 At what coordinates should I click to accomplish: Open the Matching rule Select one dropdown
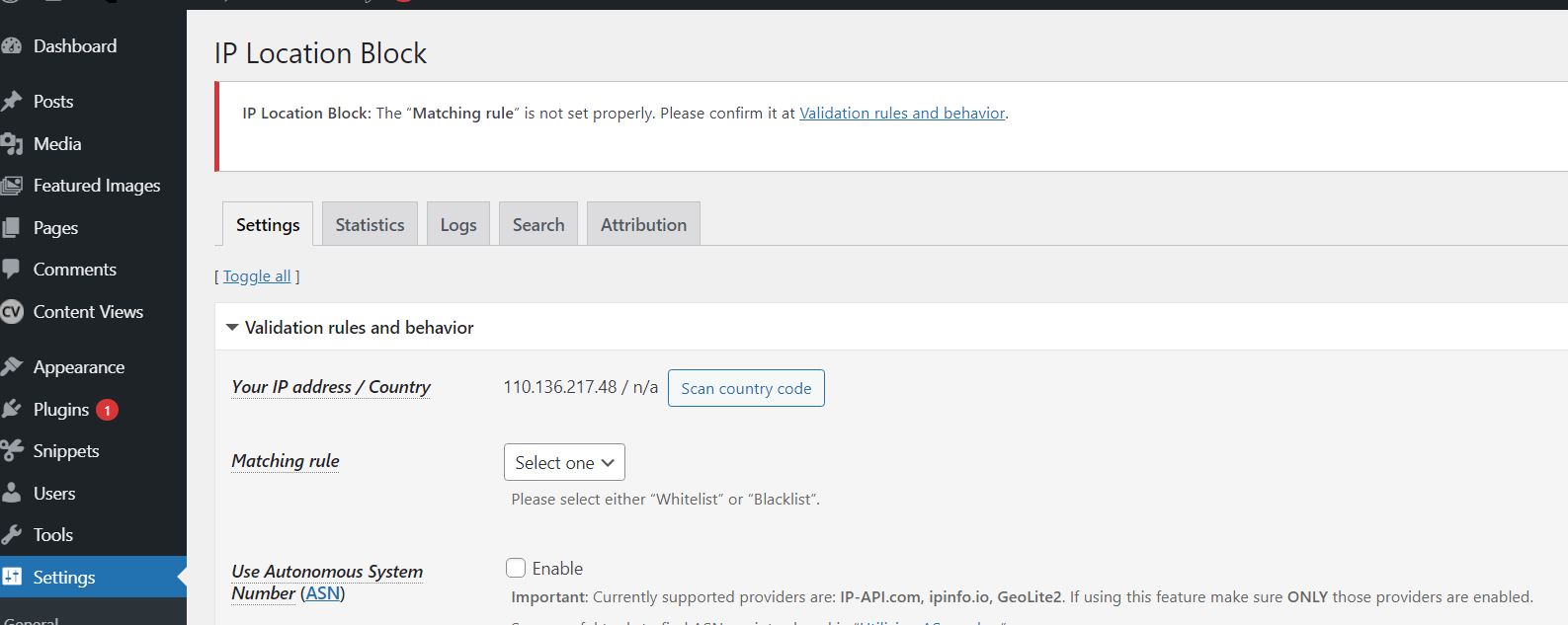(x=564, y=462)
